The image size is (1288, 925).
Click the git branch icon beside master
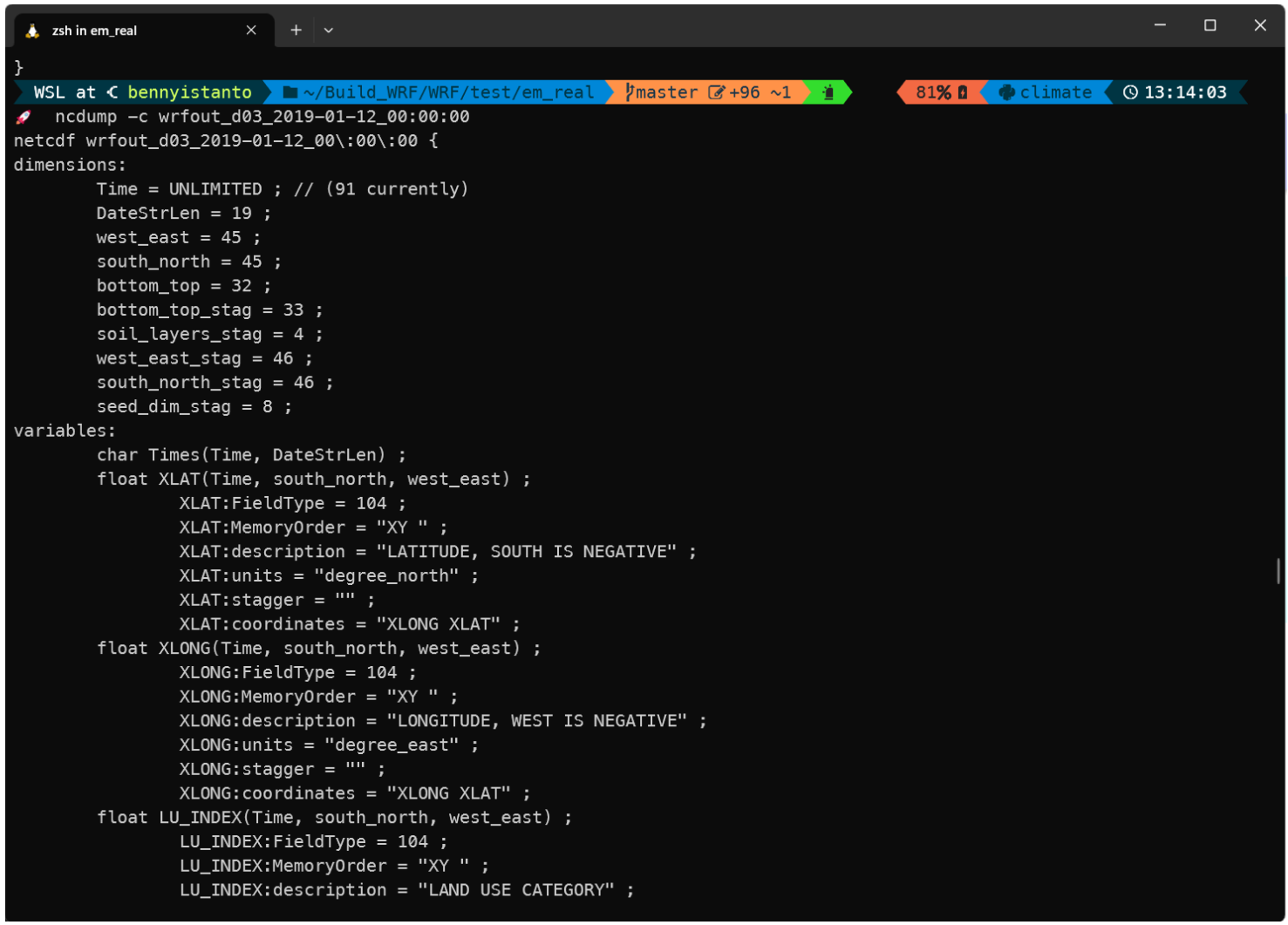(630, 92)
